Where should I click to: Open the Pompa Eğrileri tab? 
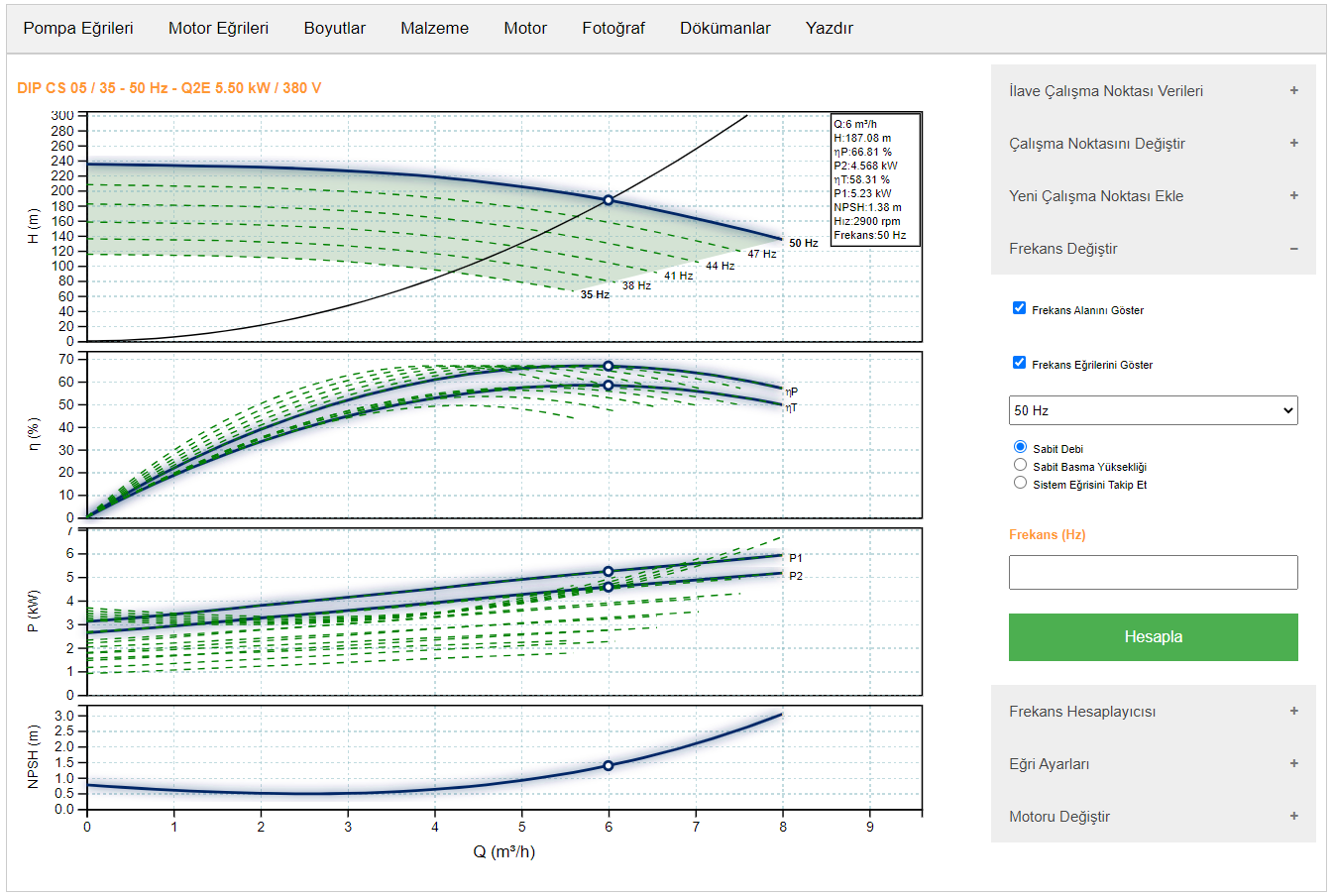[x=78, y=28]
